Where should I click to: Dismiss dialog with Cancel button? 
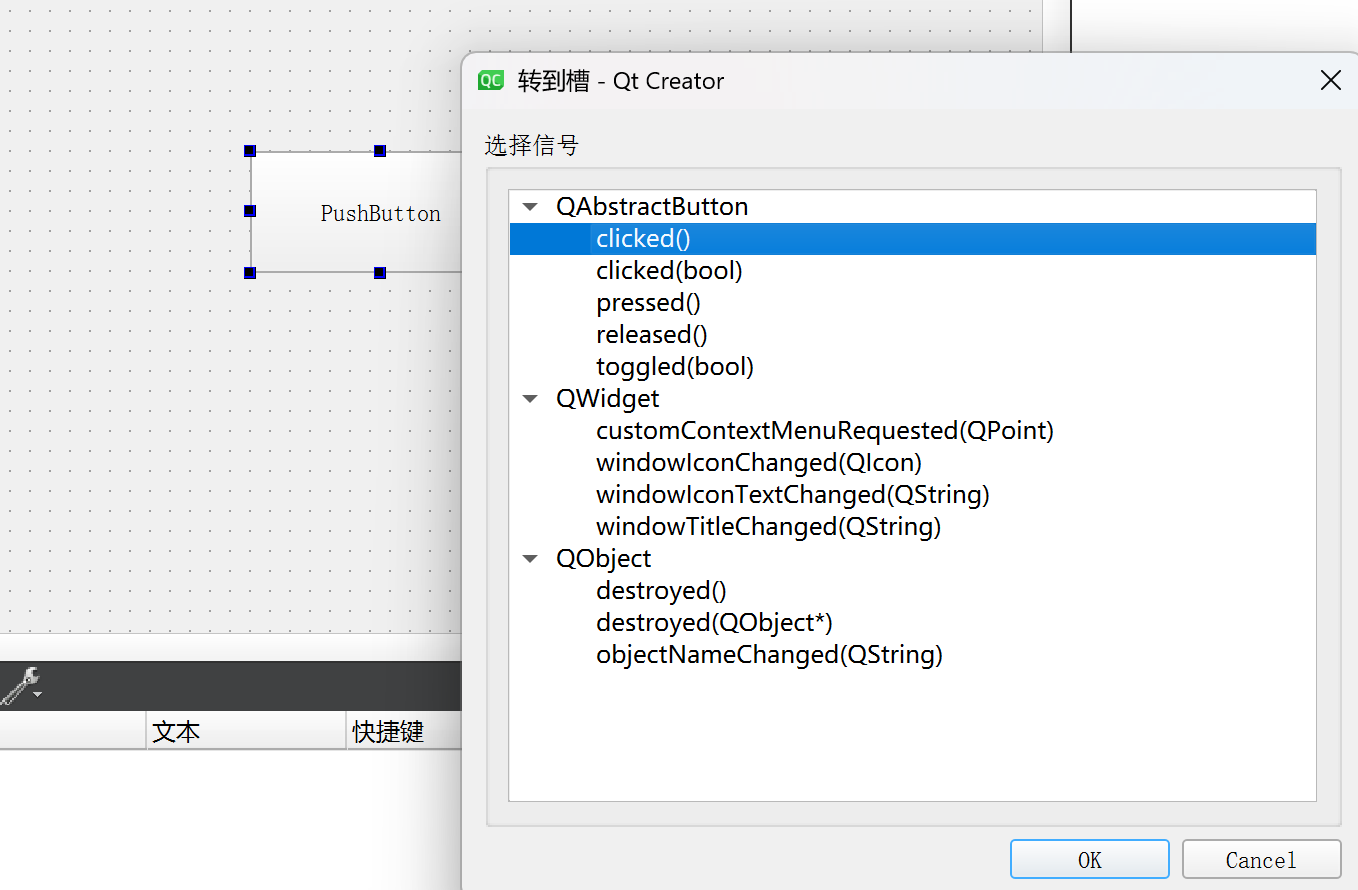1261,860
